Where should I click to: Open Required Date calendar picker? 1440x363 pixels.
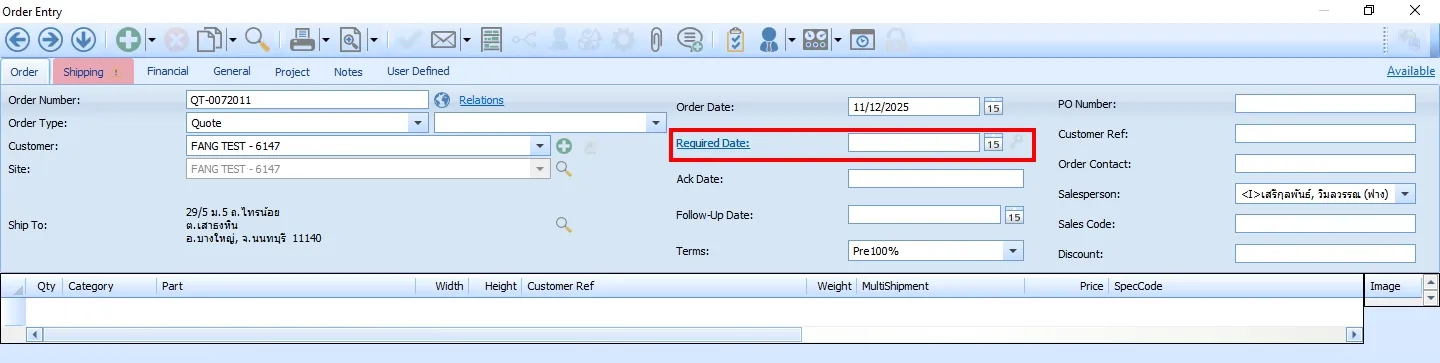[993, 143]
